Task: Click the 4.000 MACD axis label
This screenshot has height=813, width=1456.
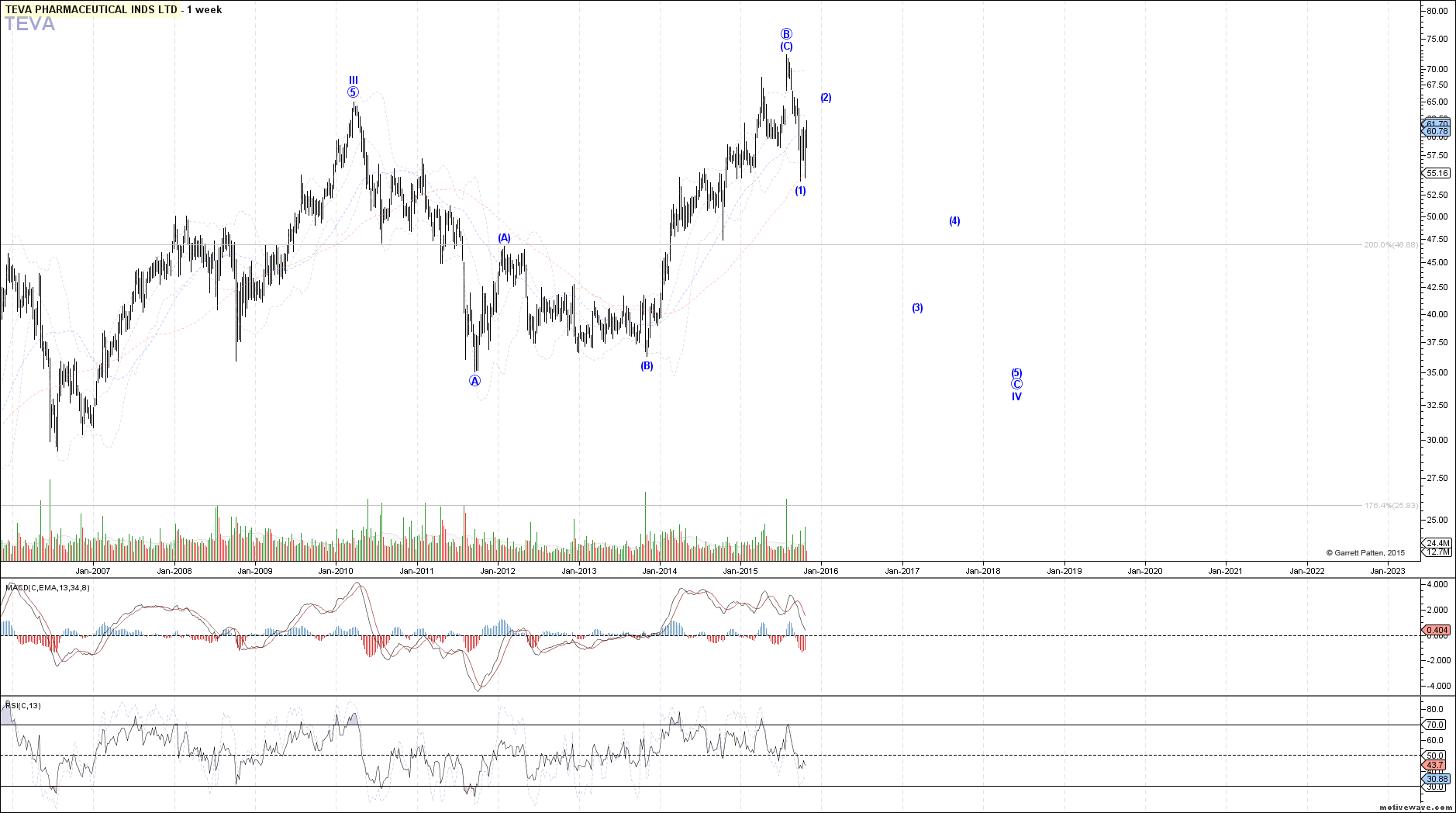Action: 1437,585
